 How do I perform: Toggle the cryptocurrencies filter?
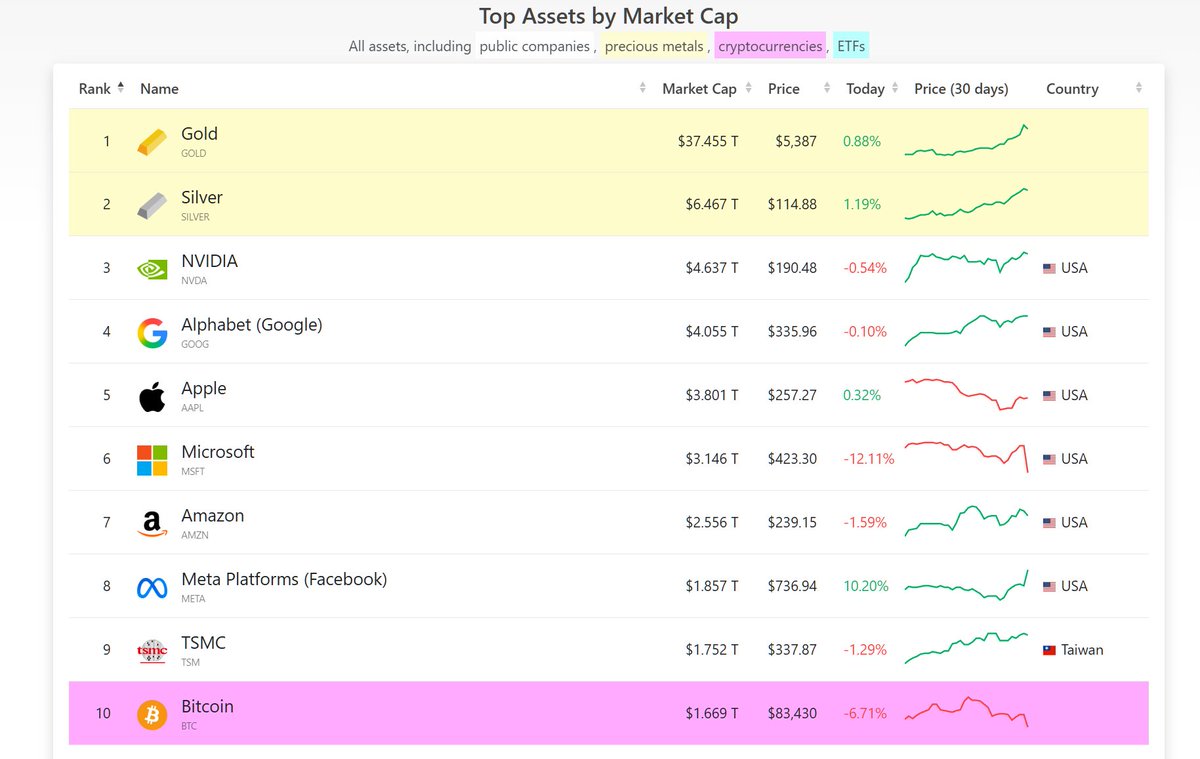click(x=770, y=46)
